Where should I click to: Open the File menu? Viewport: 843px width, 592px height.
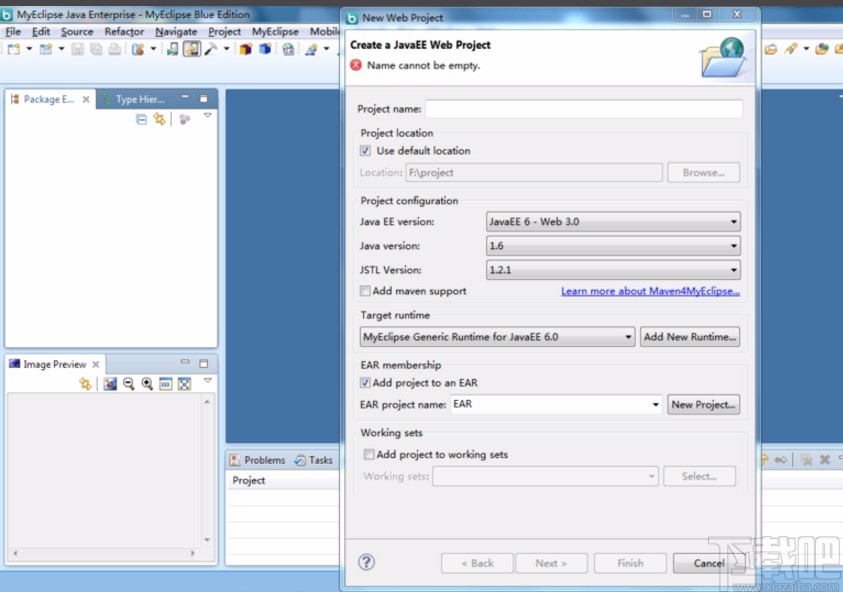pyautogui.click(x=13, y=32)
